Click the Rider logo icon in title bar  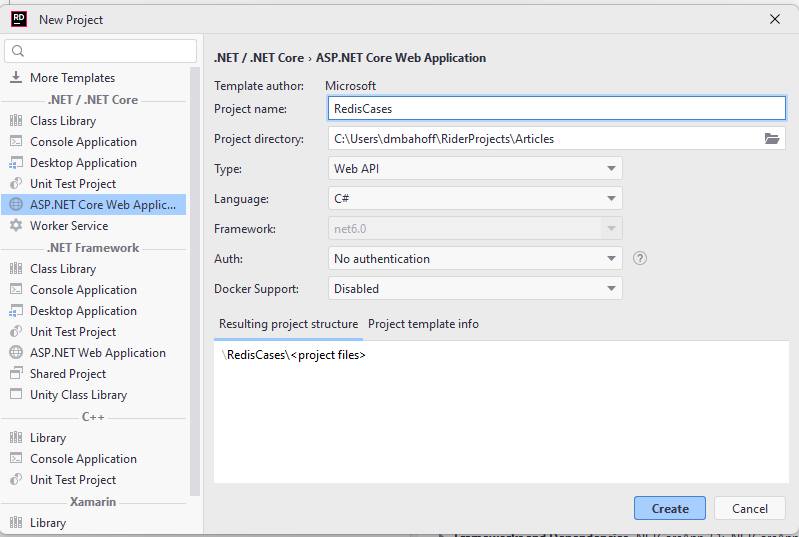pos(19,19)
